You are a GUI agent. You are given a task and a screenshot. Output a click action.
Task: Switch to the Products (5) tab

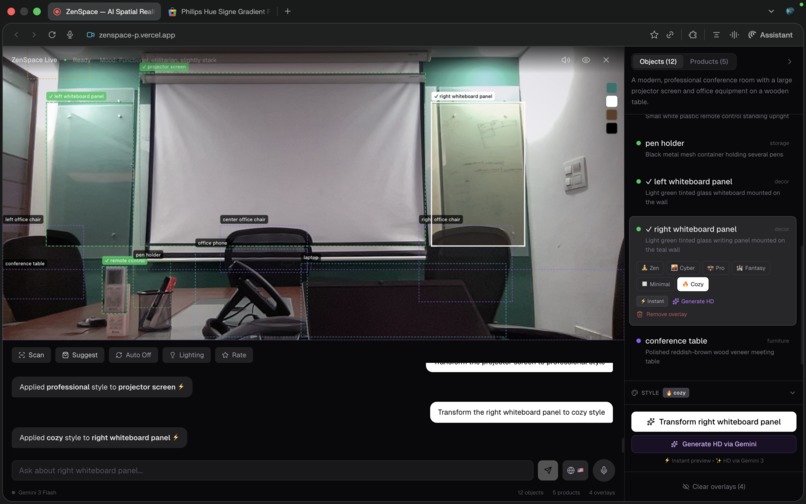709,61
